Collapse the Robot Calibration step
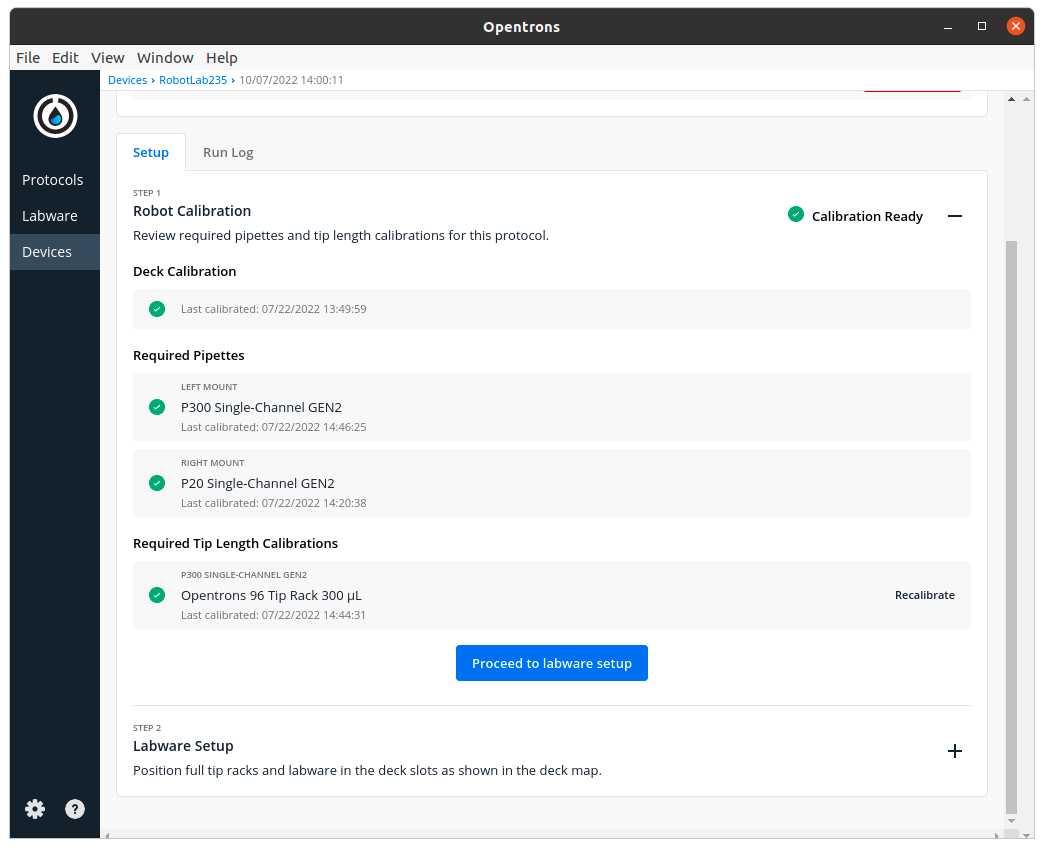 tap(955, 216)
